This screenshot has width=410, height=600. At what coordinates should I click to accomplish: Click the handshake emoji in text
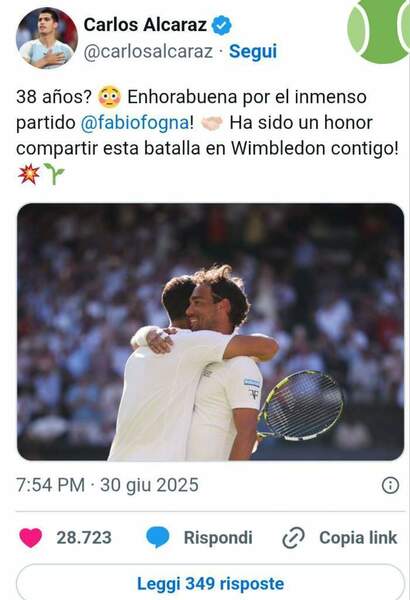212,123
